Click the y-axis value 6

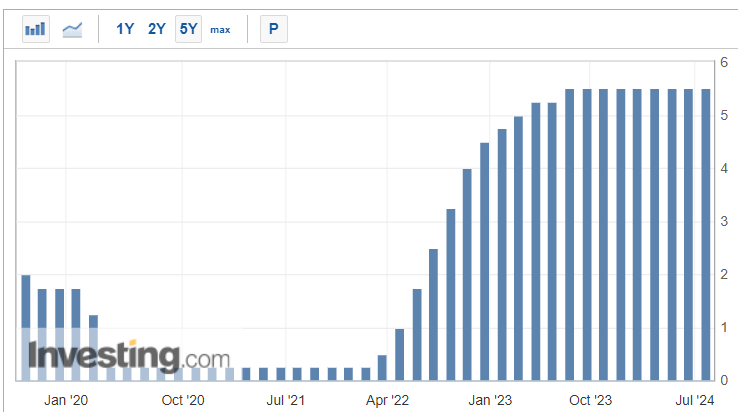[724, 62]
